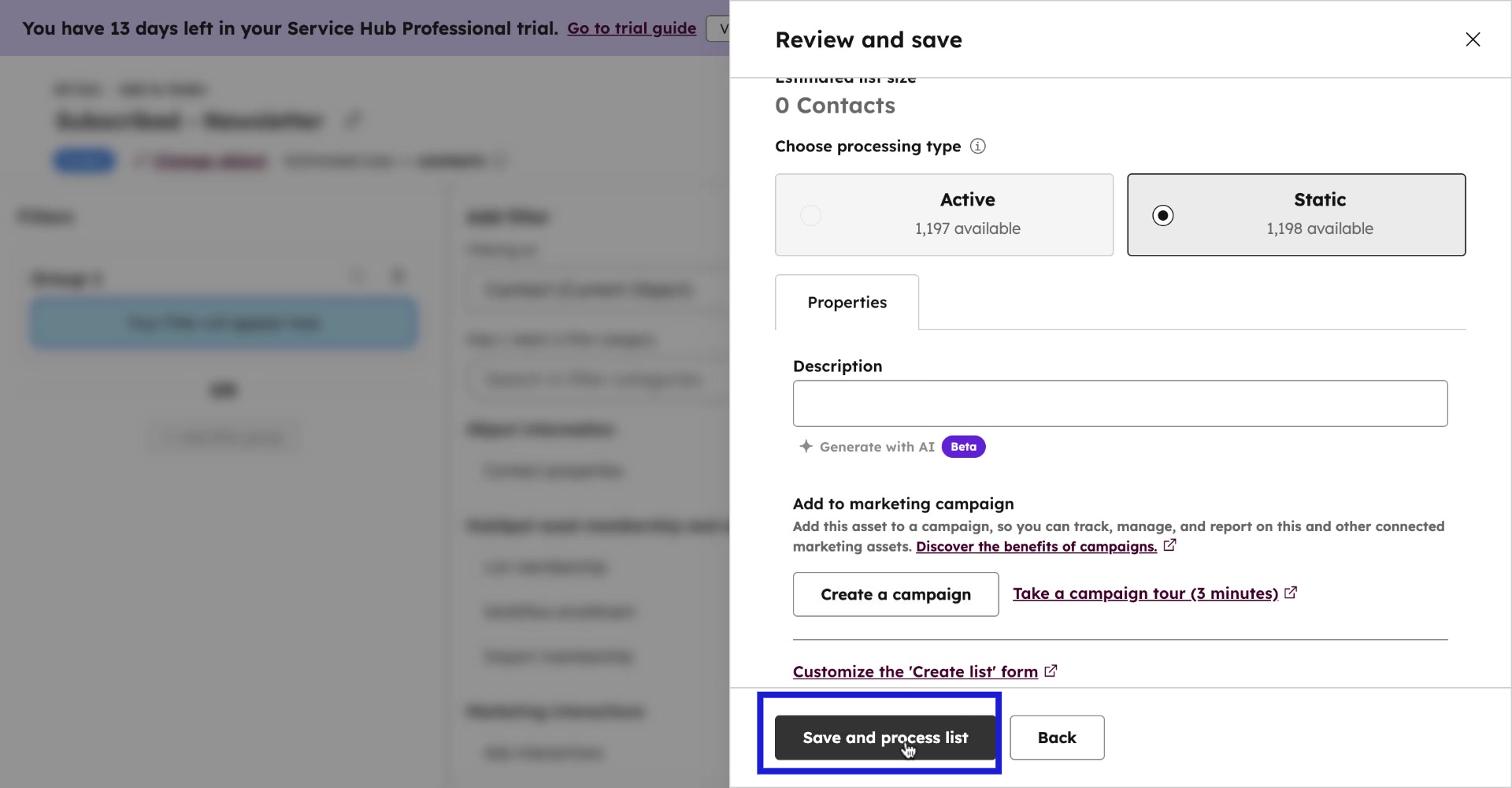This screenshot has height=788, width=1512.
Task: Click external-link icon after campaigns benefits link
Action: (1169, 545)
